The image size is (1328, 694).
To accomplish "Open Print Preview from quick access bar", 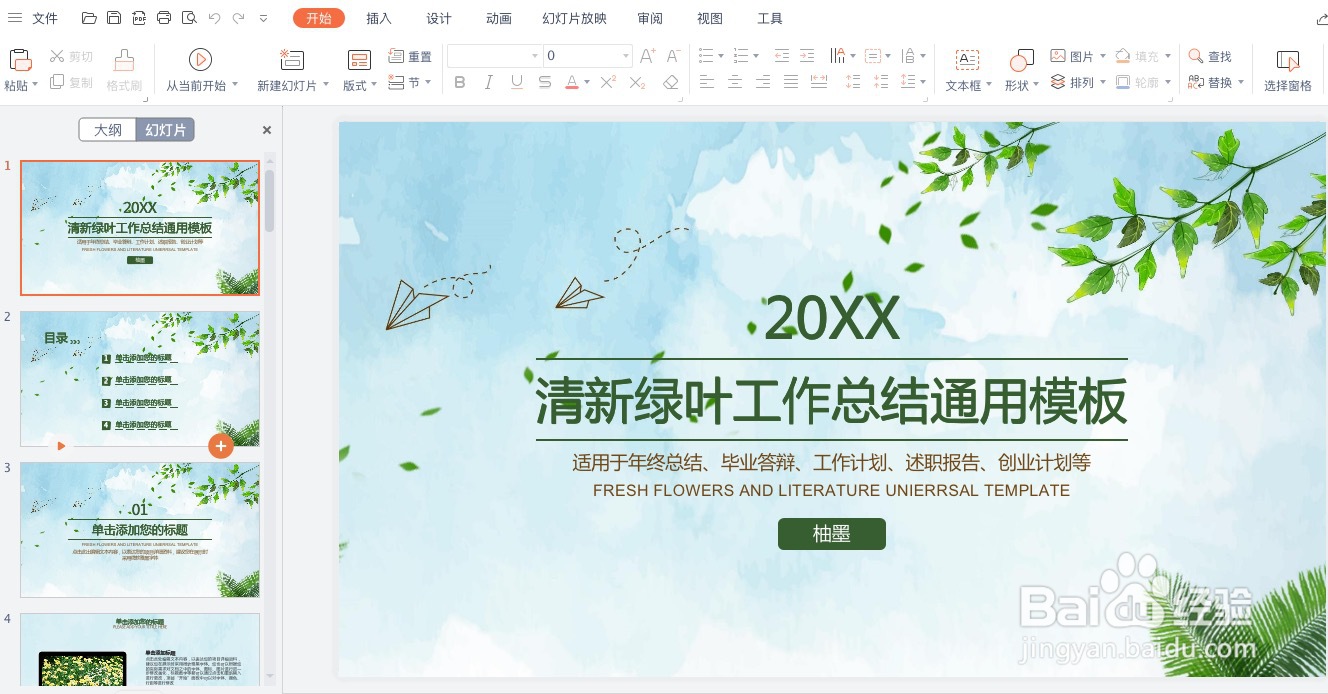I will tap(188, 18).
